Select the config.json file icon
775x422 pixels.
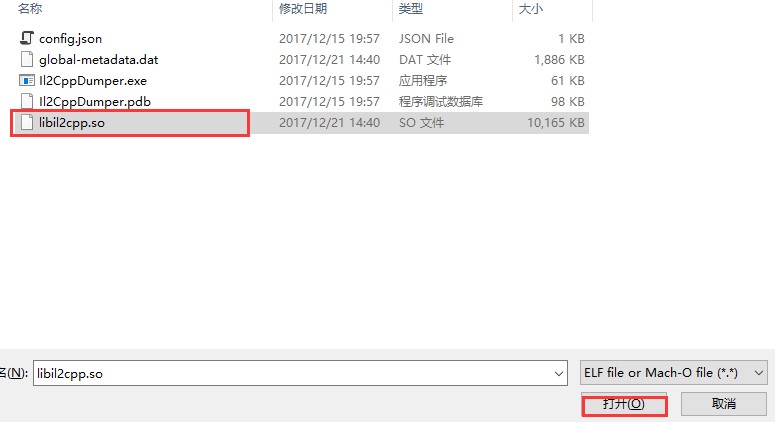pyautogui.click(x=27, y=38)
